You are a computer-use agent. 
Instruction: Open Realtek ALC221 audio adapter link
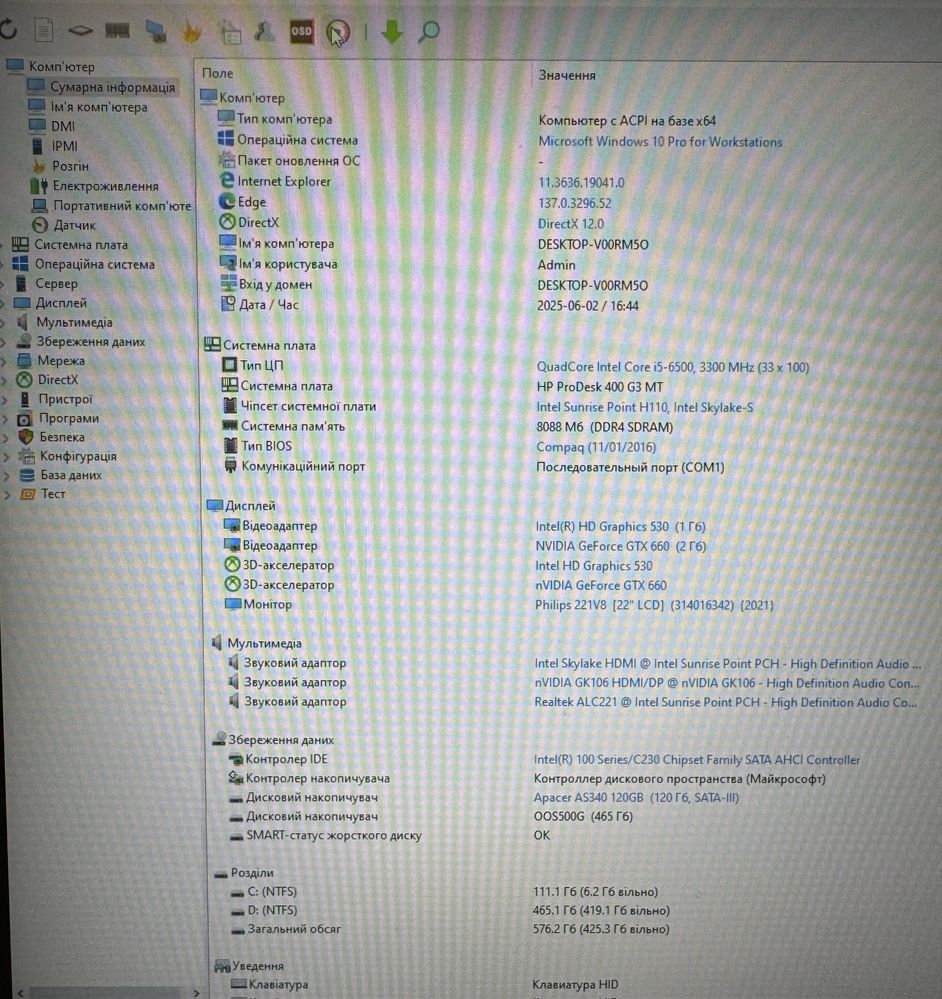(725, 702)
